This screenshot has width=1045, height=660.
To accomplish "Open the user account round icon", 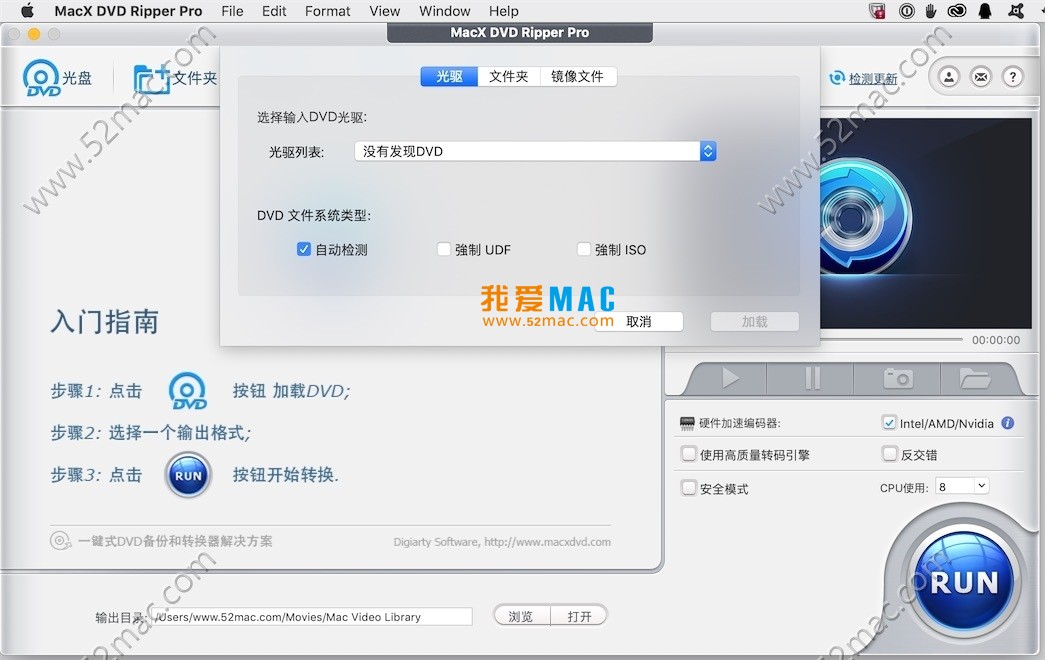I will (949, 77).
